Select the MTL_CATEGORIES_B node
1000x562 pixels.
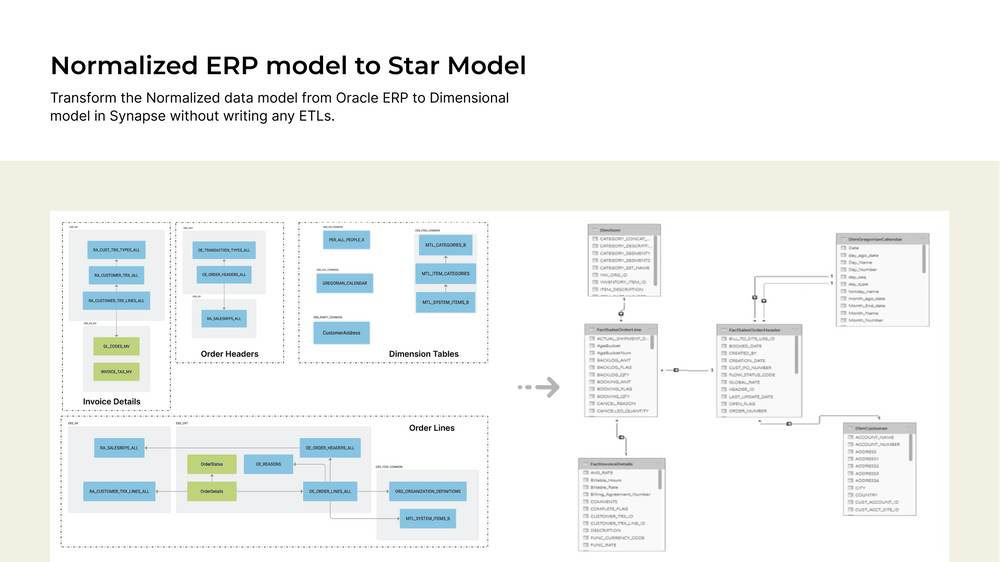(x=445, y=245)
